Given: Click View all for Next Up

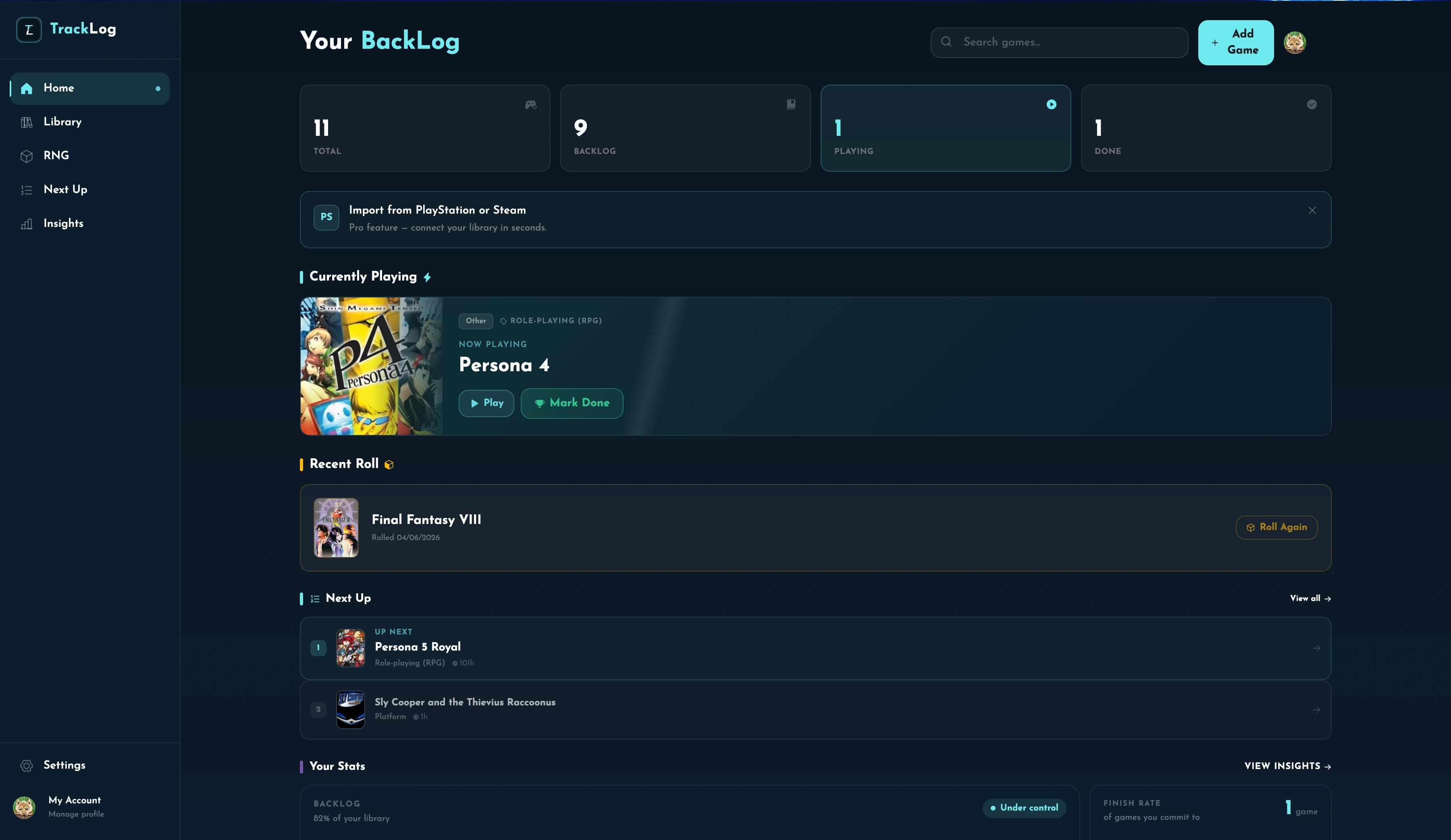Looking at the screenshot, I should [x=1310, y=599].
